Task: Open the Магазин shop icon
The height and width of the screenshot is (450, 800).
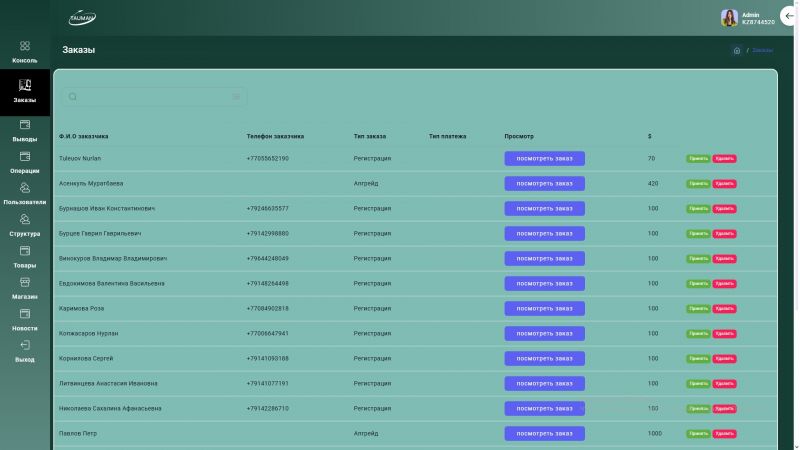Action: (x=25, y=282)
